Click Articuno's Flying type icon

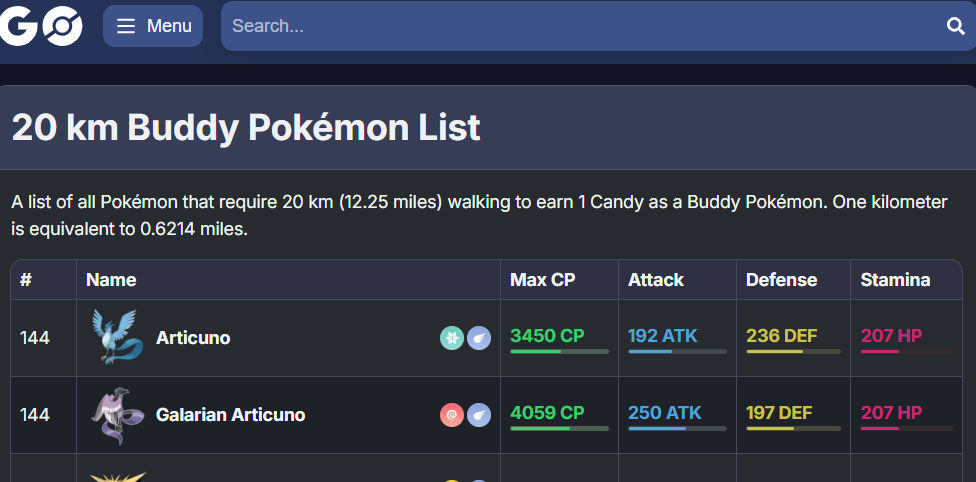(x=479, y=338)
